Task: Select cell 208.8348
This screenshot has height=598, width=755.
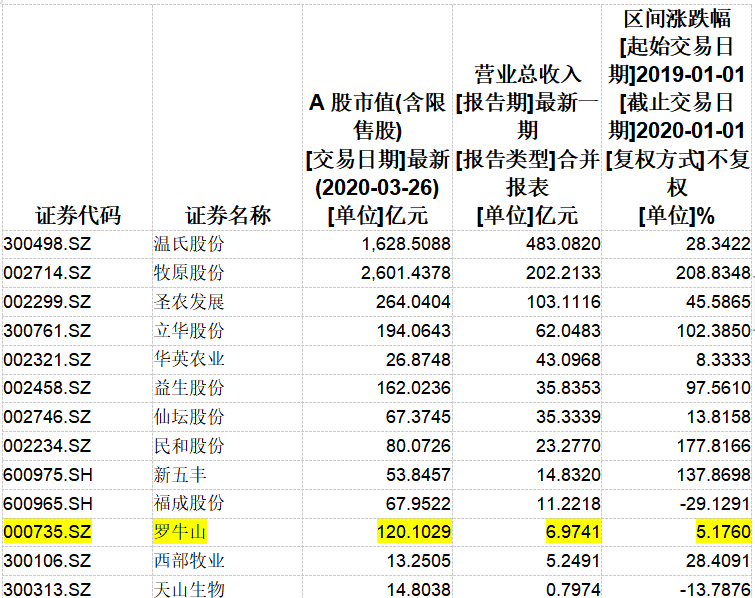Action: pyautogui.click(x=677, y=273)
